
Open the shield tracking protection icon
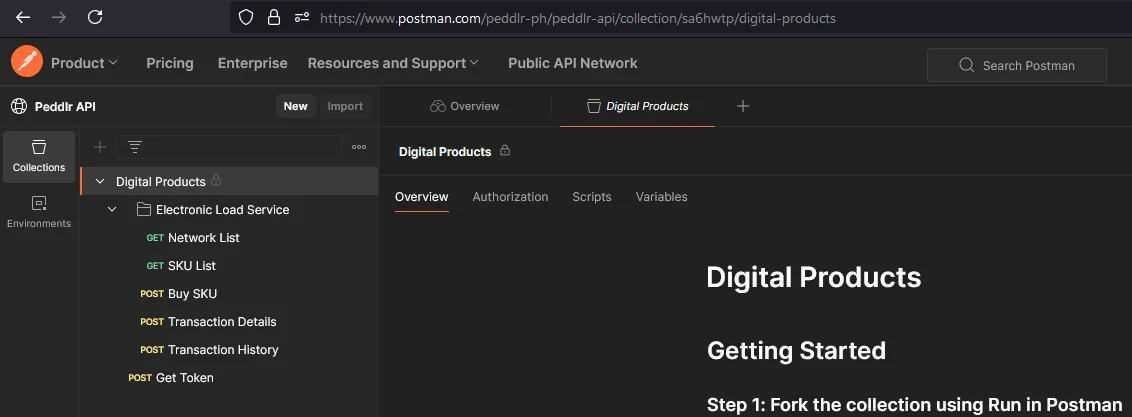click(246, 17)
